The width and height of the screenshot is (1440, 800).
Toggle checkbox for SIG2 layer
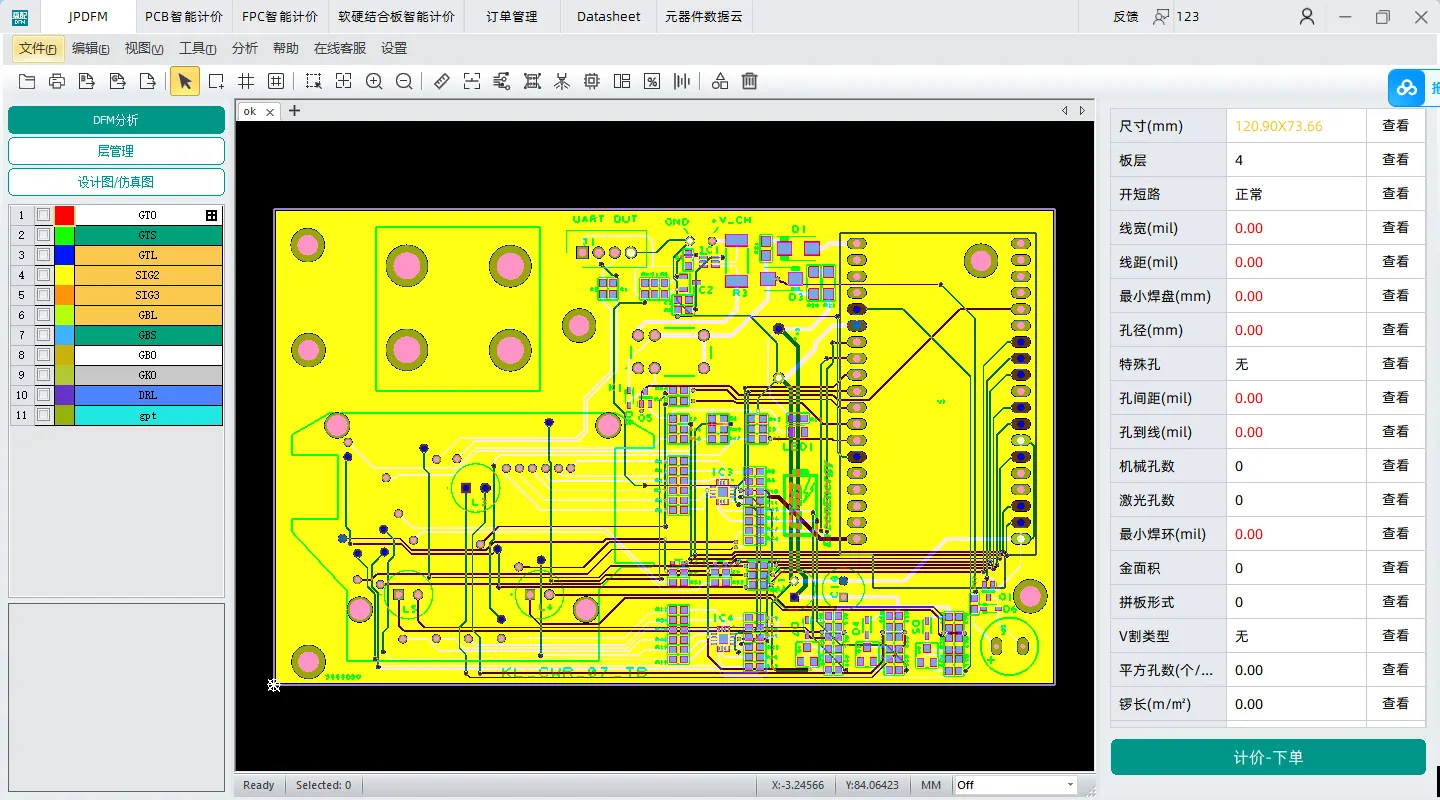coord(43,275)
